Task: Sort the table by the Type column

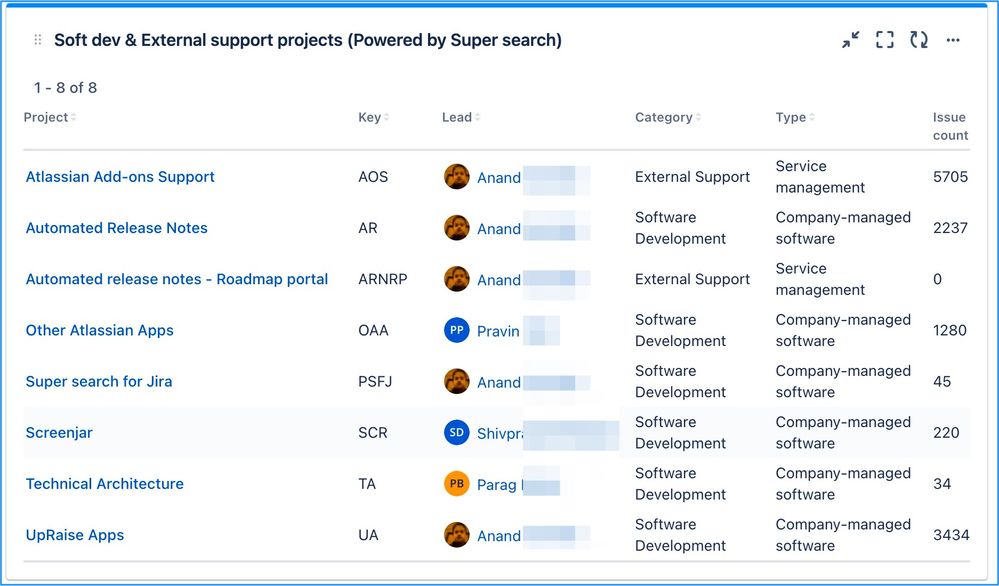Action: (795, 117)
